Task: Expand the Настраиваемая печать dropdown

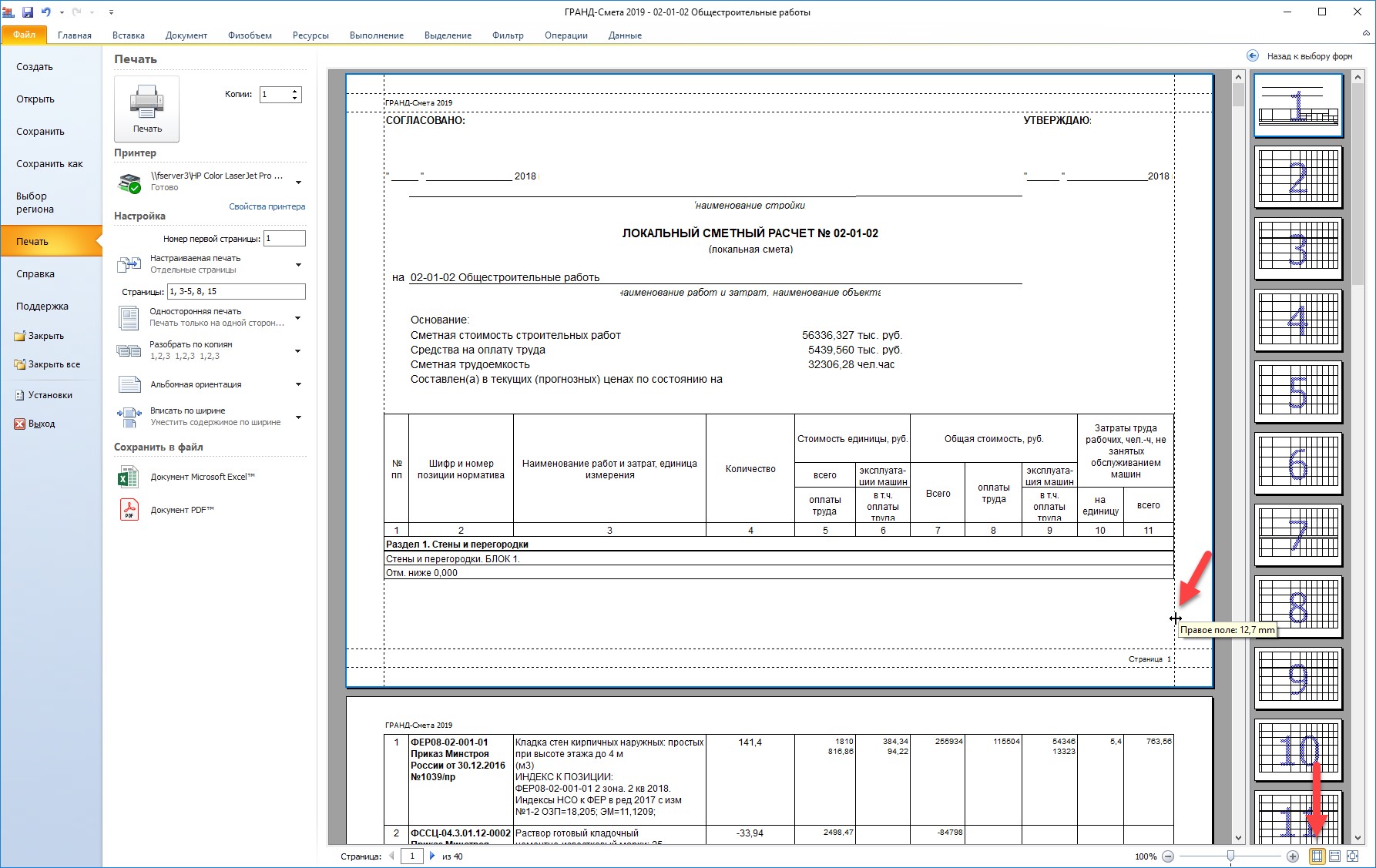Action: (x=298, y=265)
